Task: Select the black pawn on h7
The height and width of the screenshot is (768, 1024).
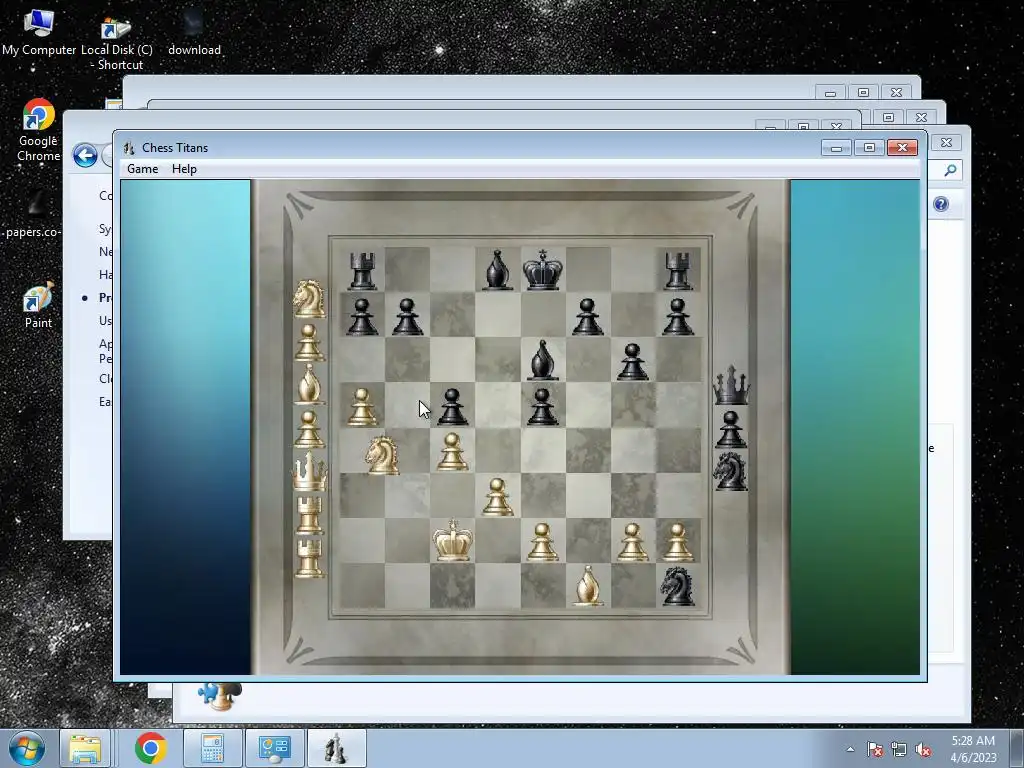Action: click(x=677, y=317)
